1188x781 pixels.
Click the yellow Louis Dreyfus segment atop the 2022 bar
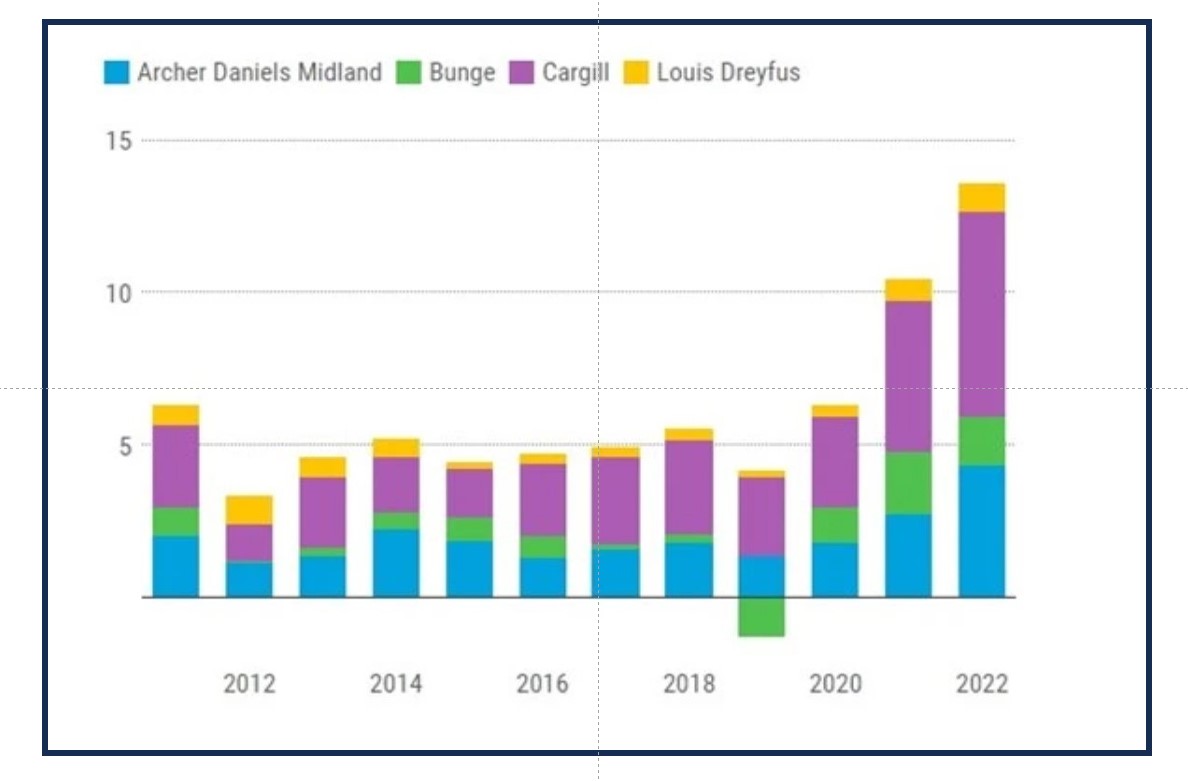coord(981,197)
